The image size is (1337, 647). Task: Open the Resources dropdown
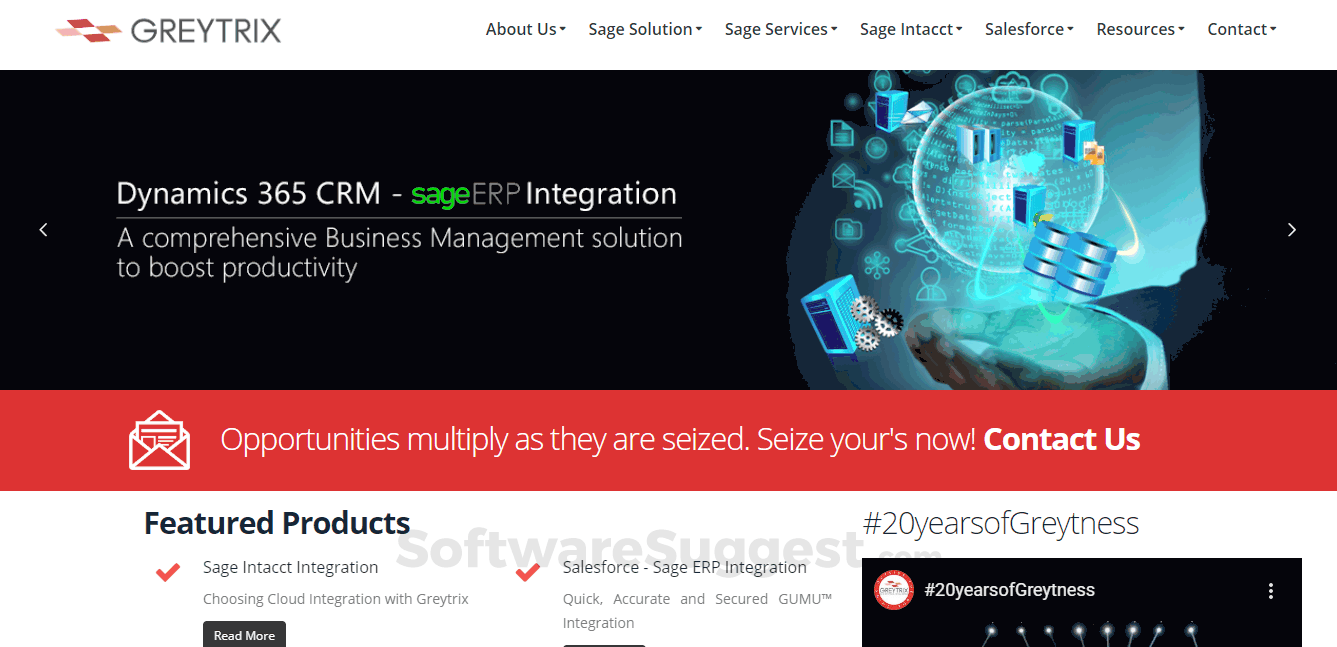tap(1140, 29)
